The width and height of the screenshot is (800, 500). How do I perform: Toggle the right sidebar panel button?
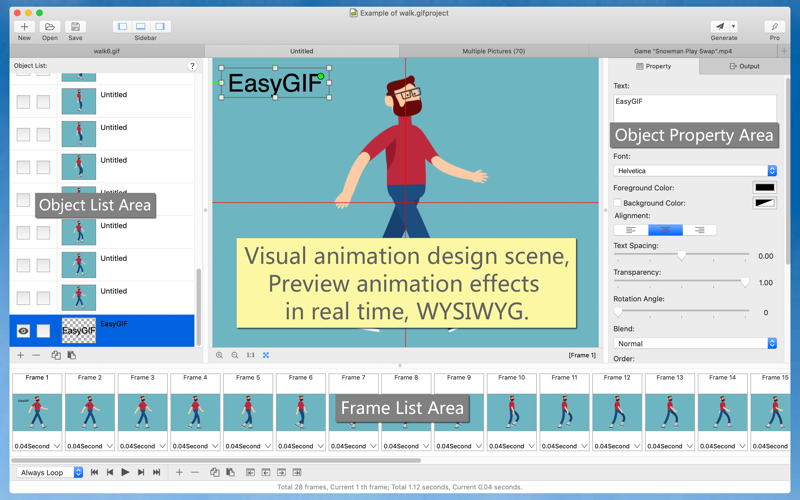[160, 27]
